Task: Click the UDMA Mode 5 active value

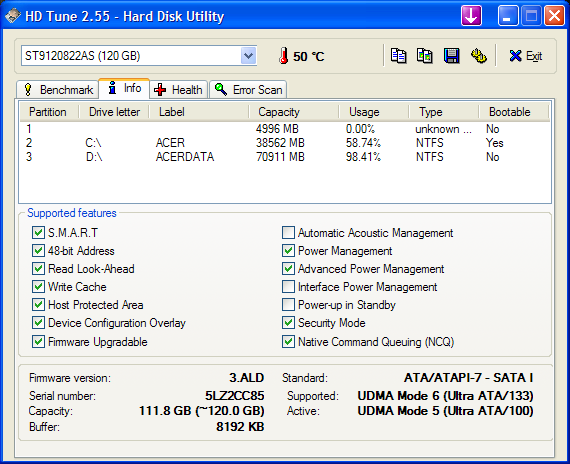Action: click(x=445, y=411)
